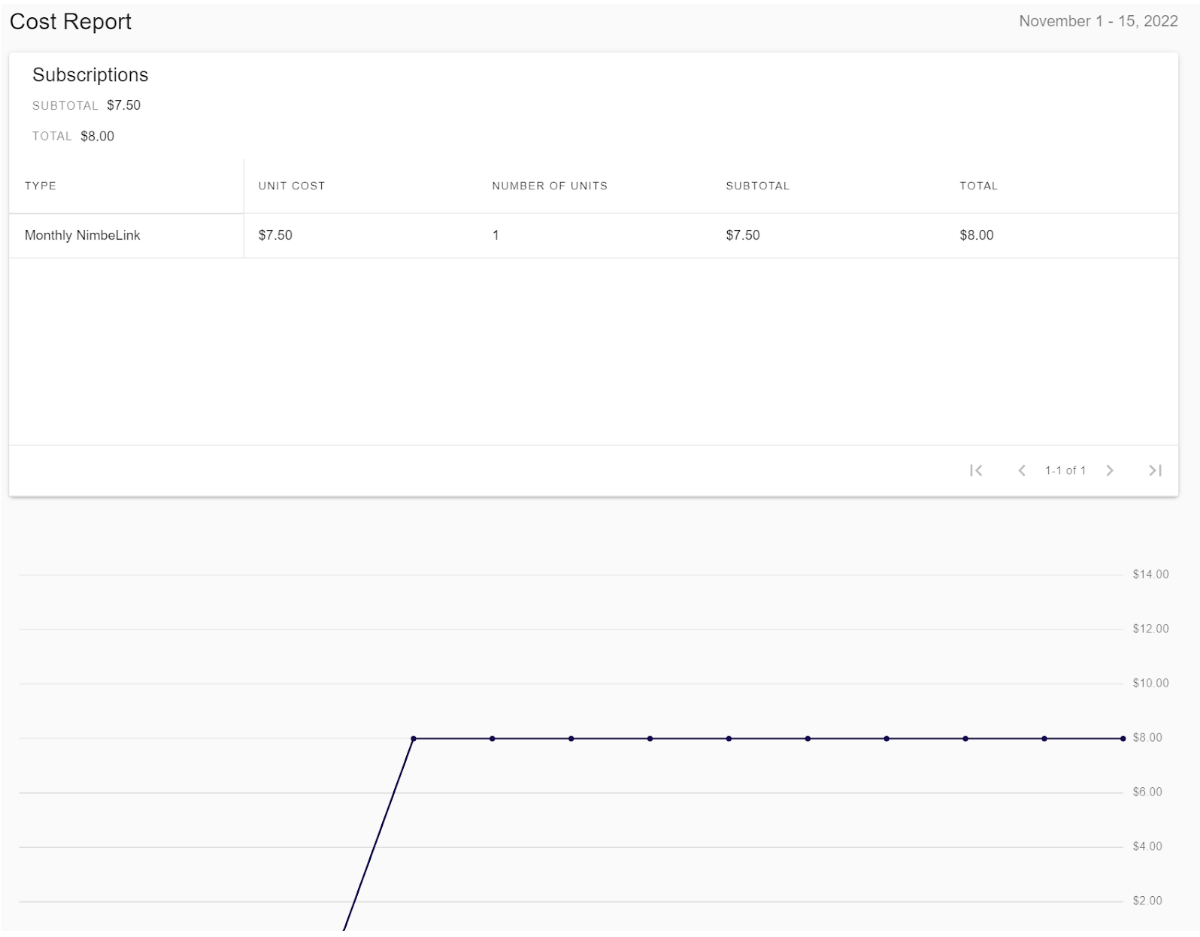Sort by UNIT COST column header

tap(291, 186)
